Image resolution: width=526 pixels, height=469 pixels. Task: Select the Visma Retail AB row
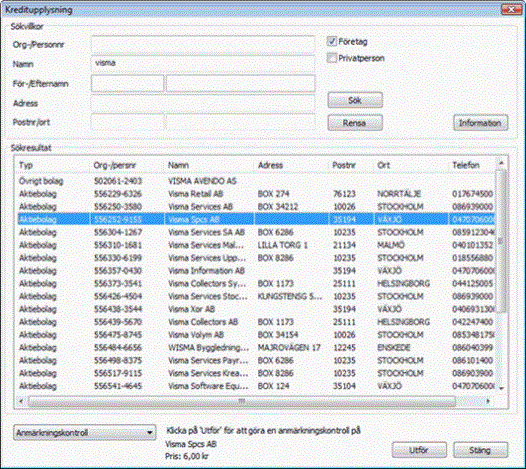(256, 194)
